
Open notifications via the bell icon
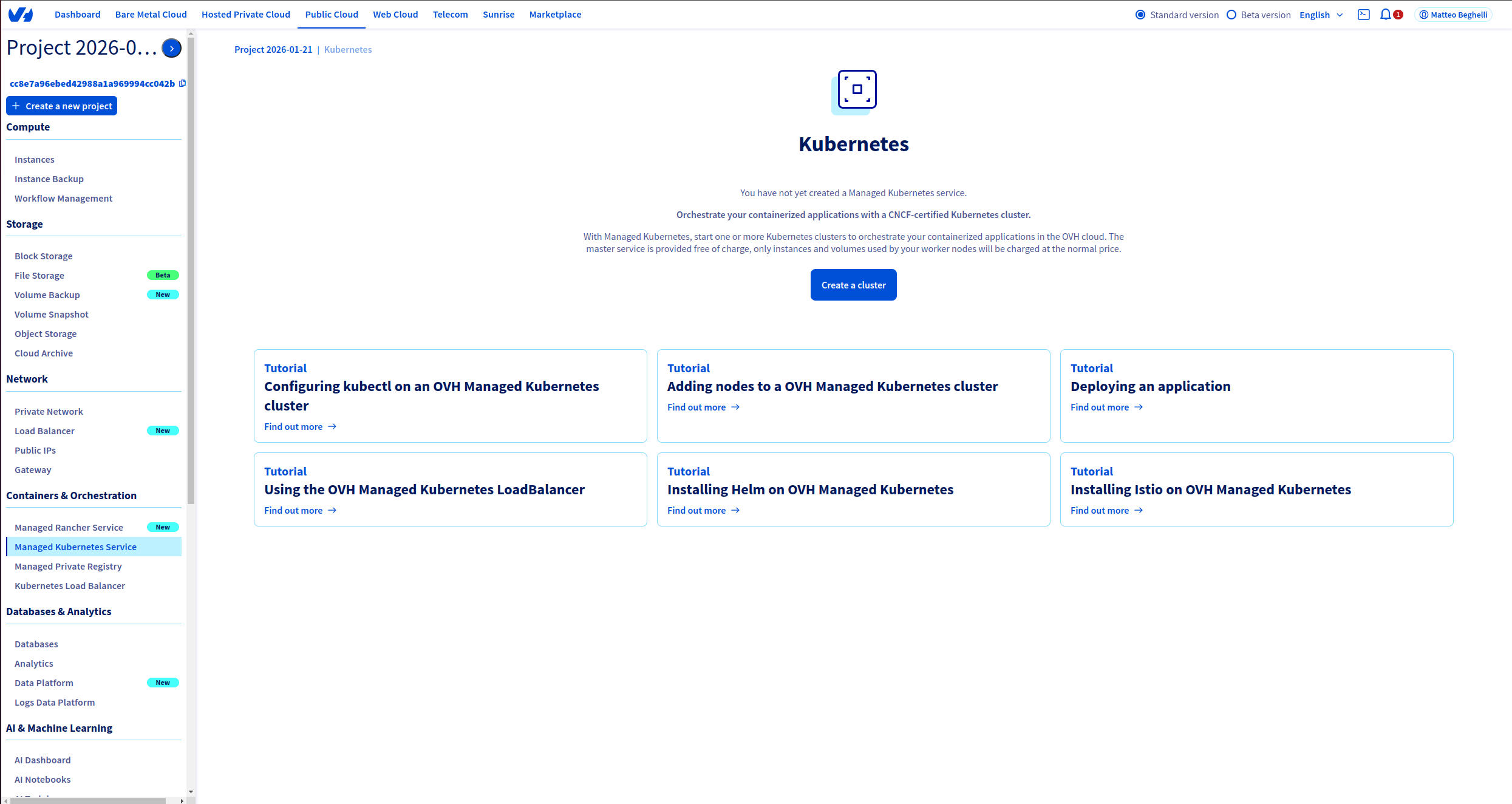coord(1386,14)
